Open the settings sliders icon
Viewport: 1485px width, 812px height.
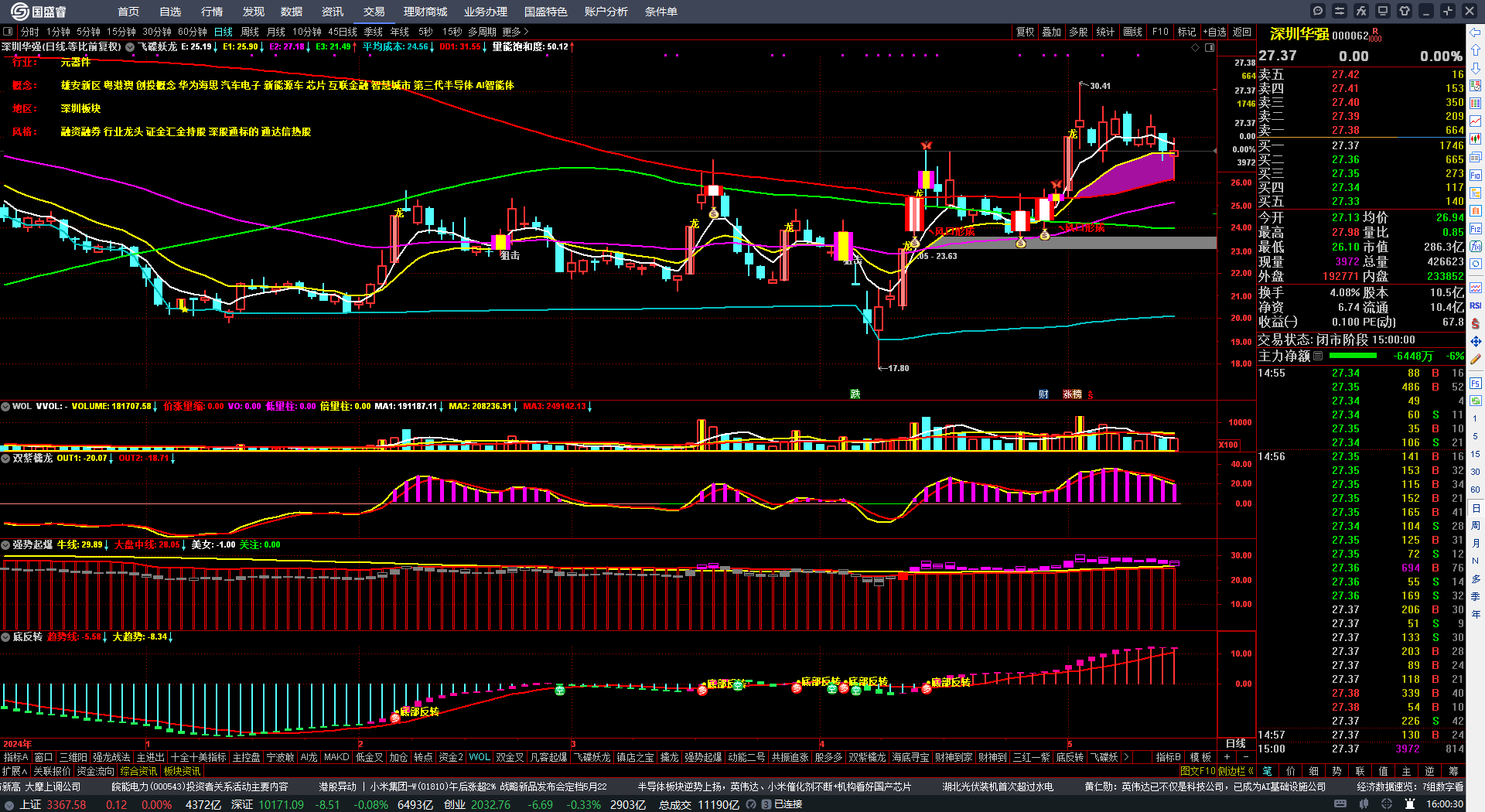point(1340,11)
